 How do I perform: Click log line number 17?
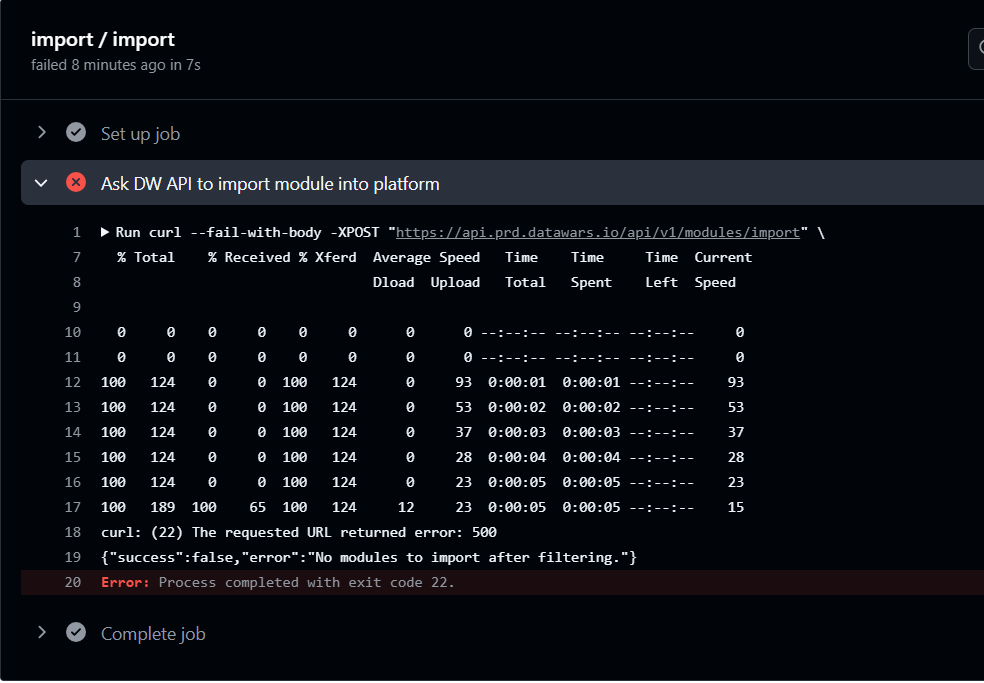pos(73,507)
